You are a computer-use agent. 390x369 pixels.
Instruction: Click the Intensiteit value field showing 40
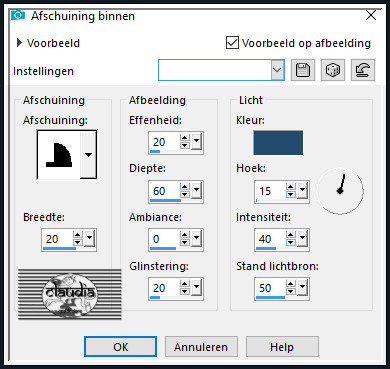coord(271,239)
